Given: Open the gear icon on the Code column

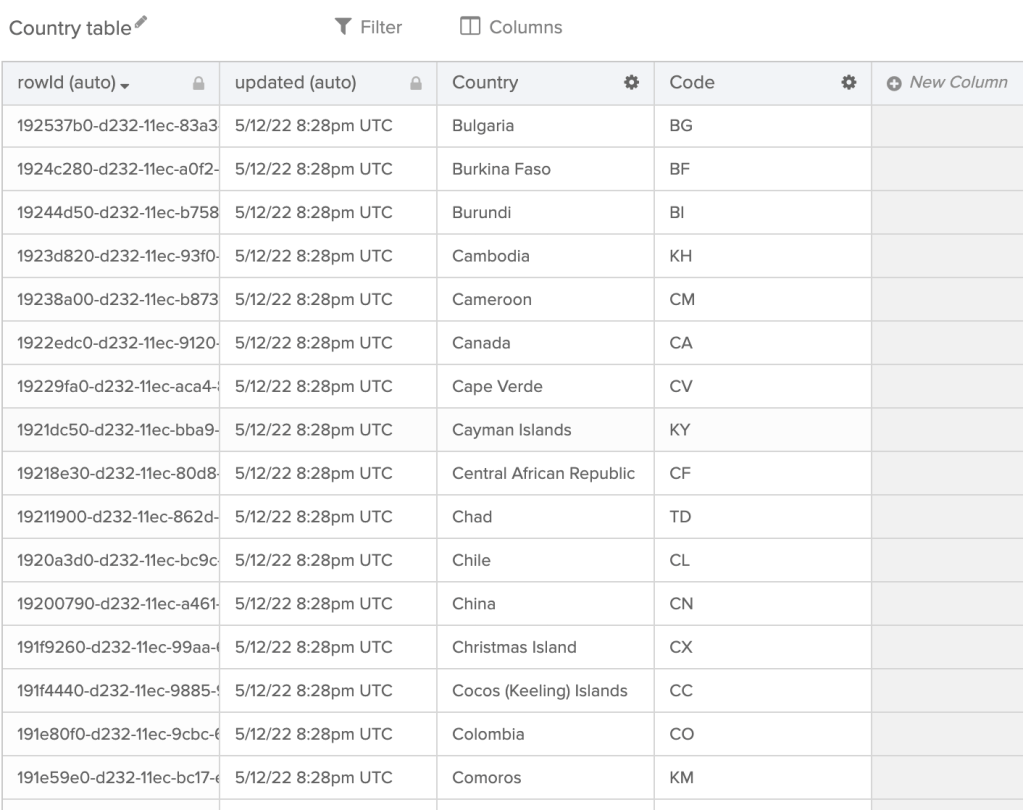Looking at the screenshot, I should [x=846, y=83].
